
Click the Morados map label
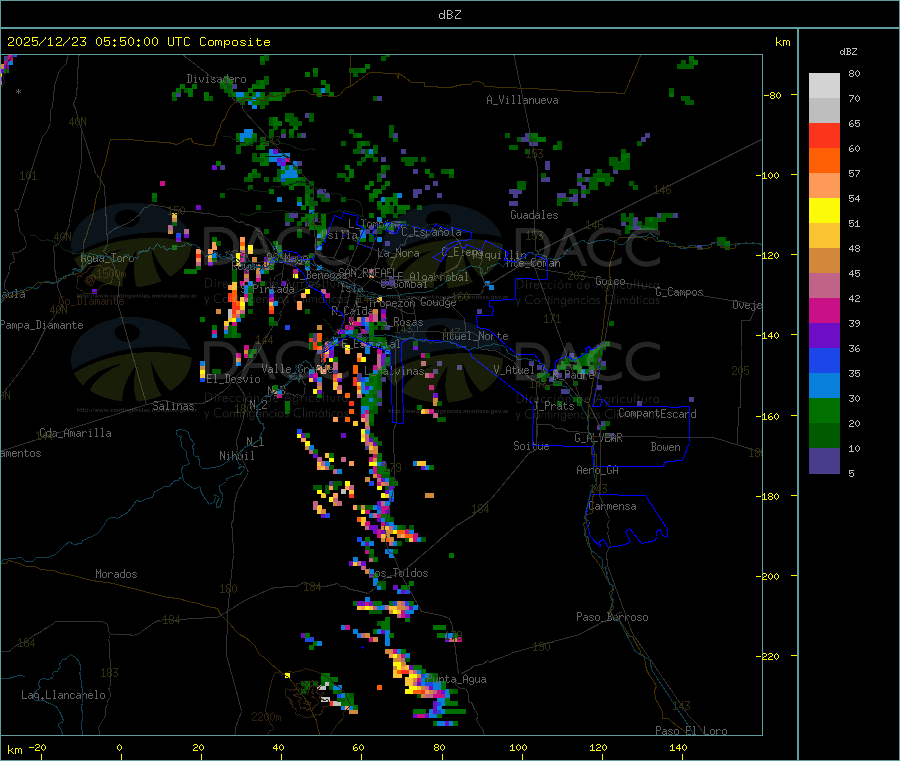pyautogui.click(x=116, y=574)
